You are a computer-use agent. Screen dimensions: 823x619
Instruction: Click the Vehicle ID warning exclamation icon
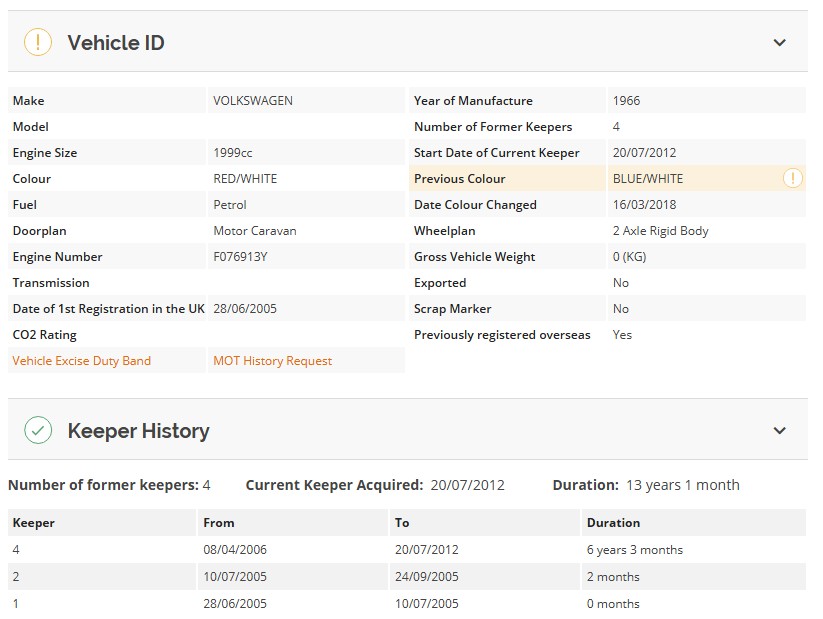point(38,42)
